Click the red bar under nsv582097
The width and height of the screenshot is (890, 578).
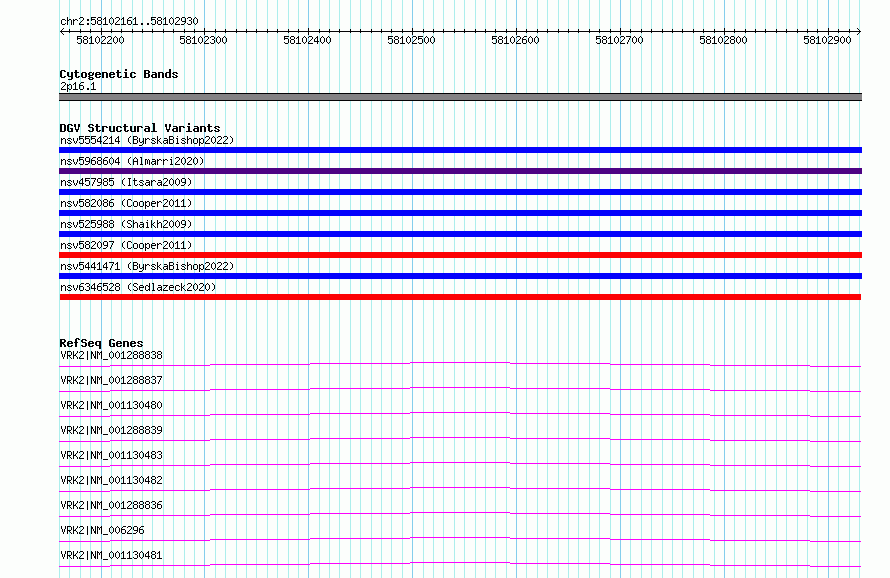[x=460, y=255]
